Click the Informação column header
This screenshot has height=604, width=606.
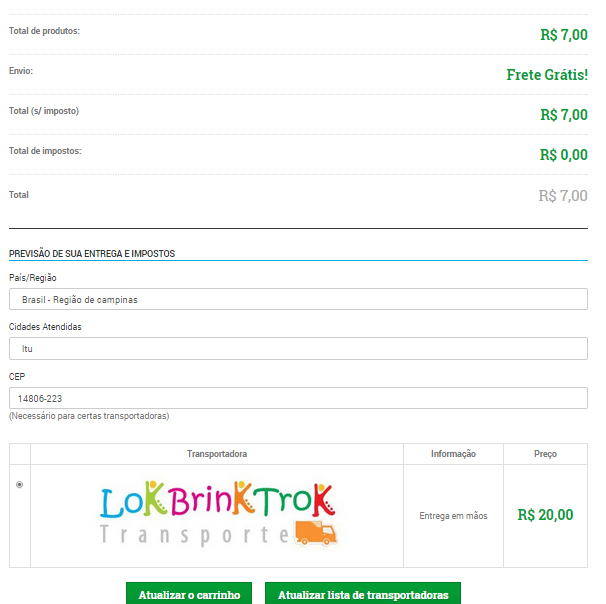coord(453,454)
